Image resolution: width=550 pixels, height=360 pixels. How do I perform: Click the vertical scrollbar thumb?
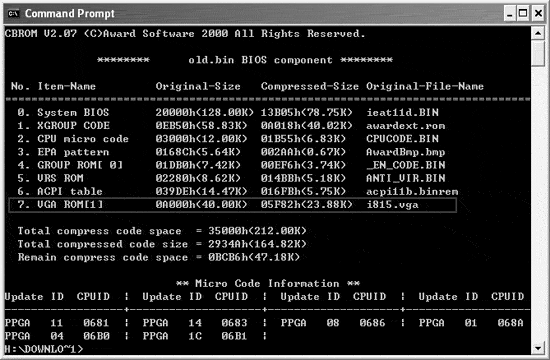tap(538, 53)
